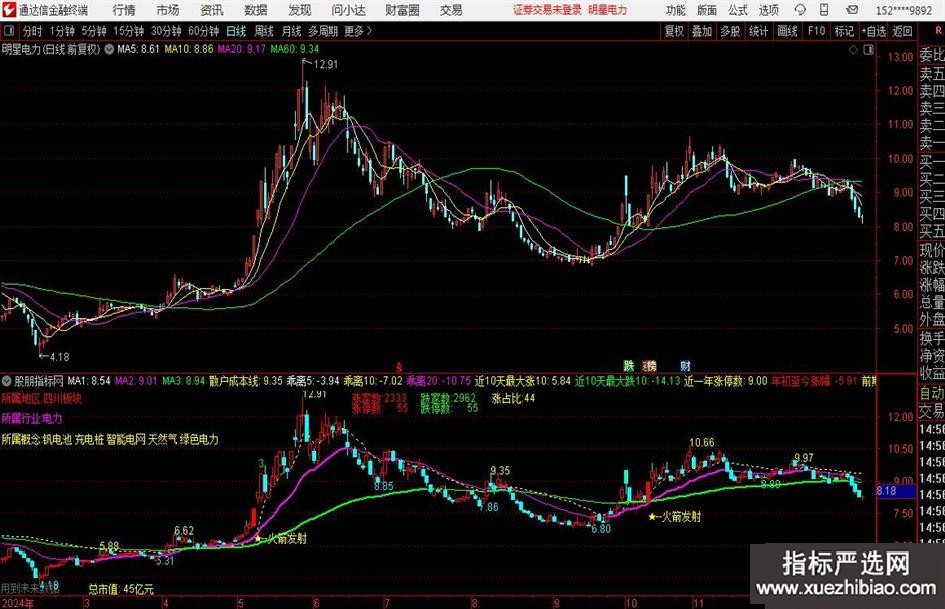Click the headset customer service icon
Screen dimensions: 945x609
pos(800,10)
